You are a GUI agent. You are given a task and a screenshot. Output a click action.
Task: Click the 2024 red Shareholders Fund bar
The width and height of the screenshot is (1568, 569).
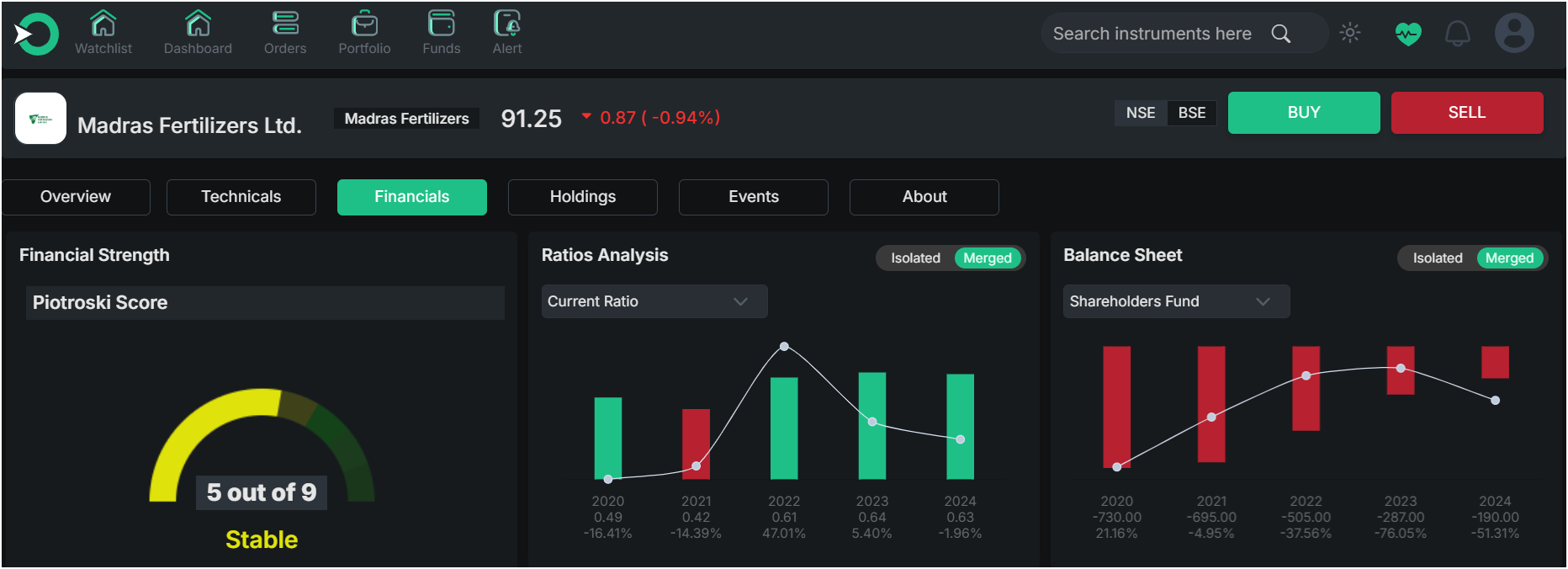(1495, 362)
